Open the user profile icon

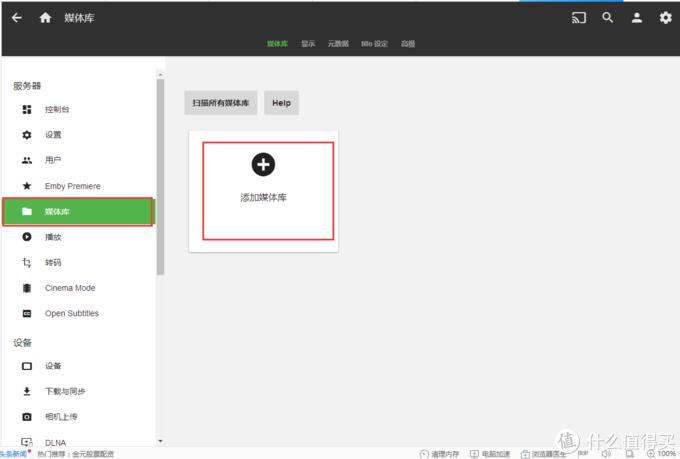[637, 18]
